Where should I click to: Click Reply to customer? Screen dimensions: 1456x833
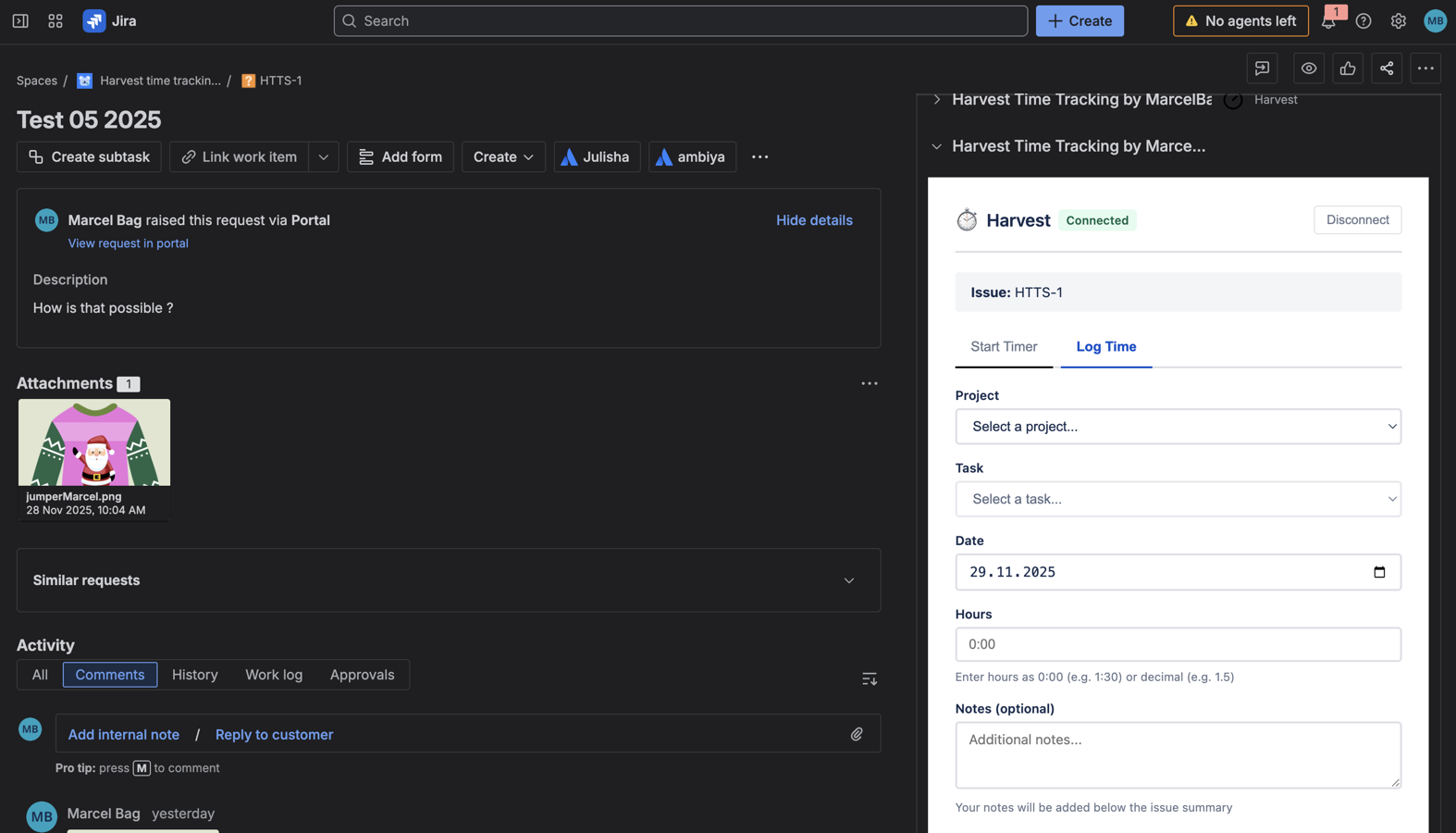tap(274, 734)
